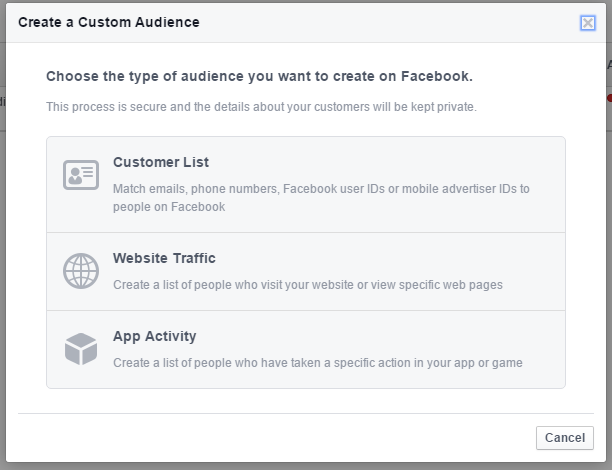Click the Customer List contact card icon
The image size is (612, 470).
[x=81, y=175]
